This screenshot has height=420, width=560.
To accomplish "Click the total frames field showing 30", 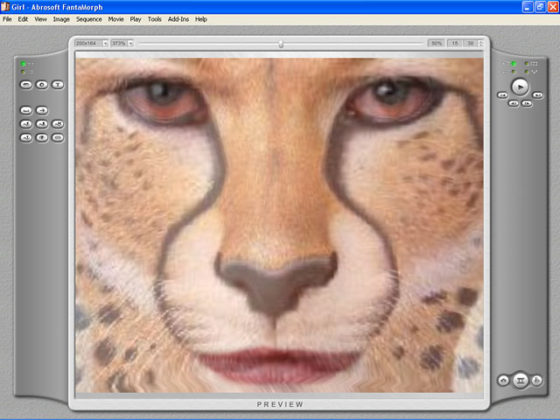I will coord(471,43).
